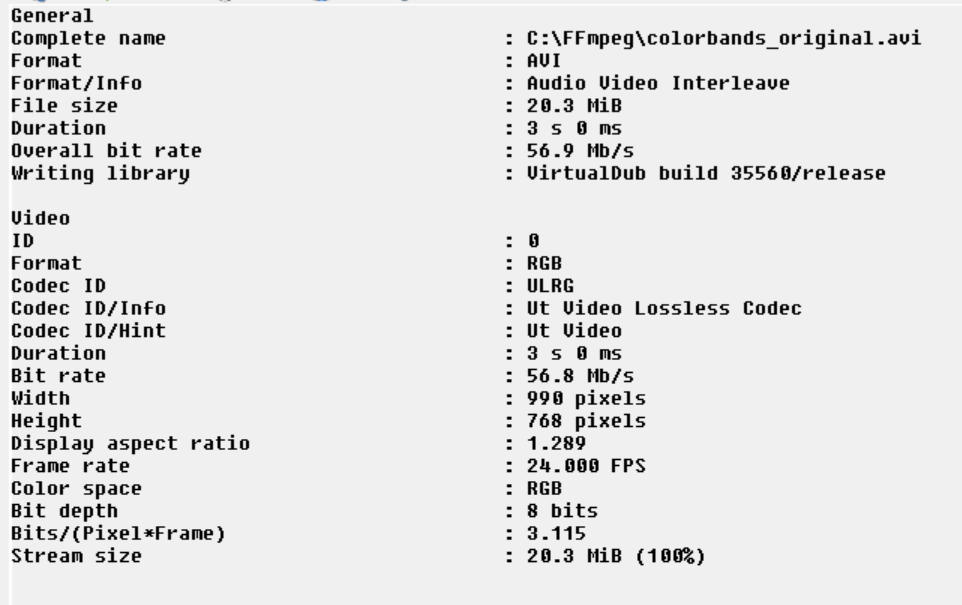Select the 24.000 FPS frame rate value
Screen dimensions: 962x605
(580, 466)
